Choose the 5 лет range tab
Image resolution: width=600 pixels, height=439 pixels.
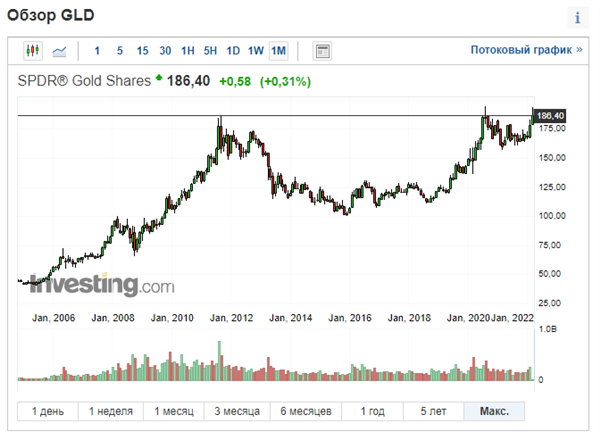pyautogui.click(x=433, y=411)
